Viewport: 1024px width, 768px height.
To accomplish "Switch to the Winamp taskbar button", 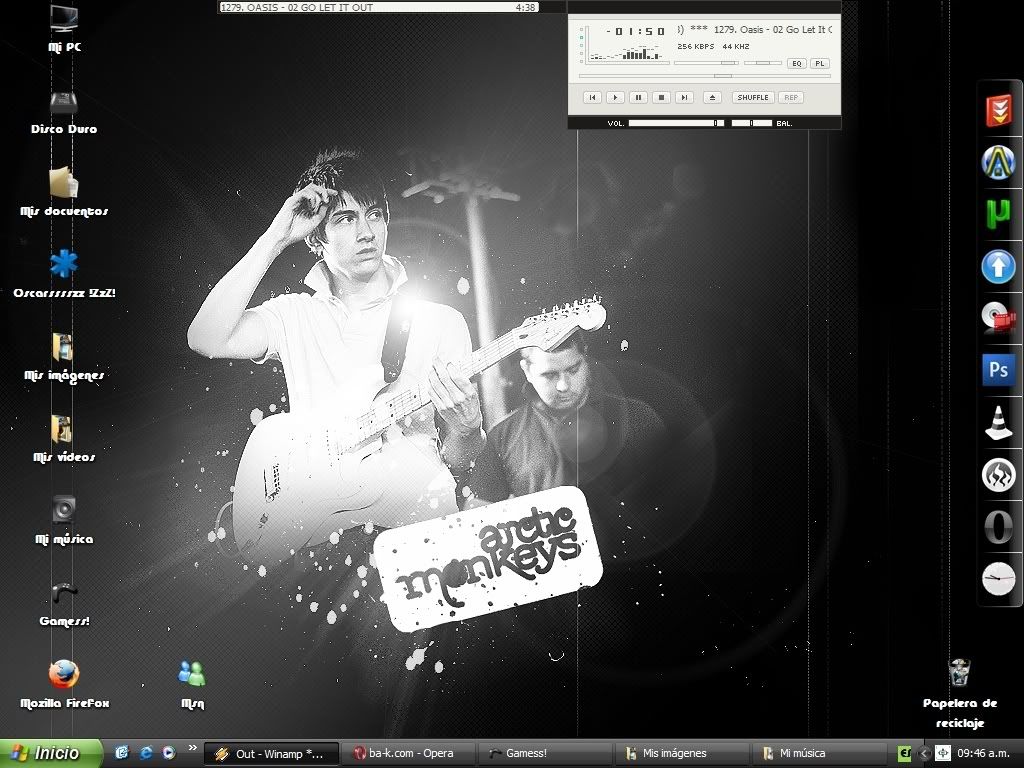I will [271, 754].
